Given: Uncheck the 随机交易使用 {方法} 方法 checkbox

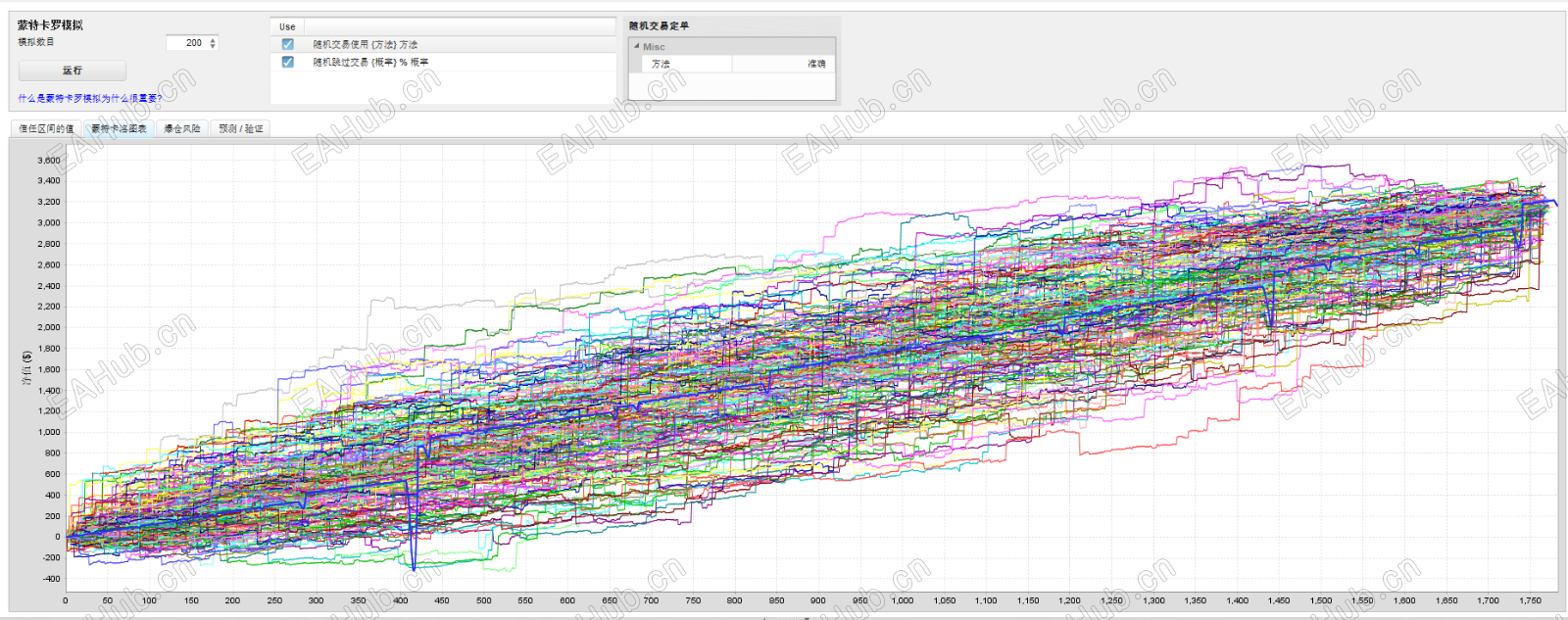Looking at the screenshot, I should (x=287, y=44).
